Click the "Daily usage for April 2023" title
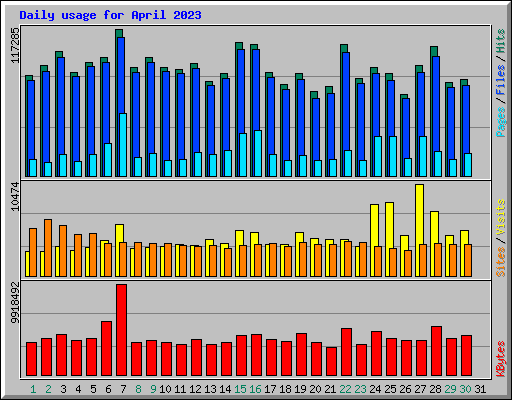The image size is (512, 400). pos(110,15)
